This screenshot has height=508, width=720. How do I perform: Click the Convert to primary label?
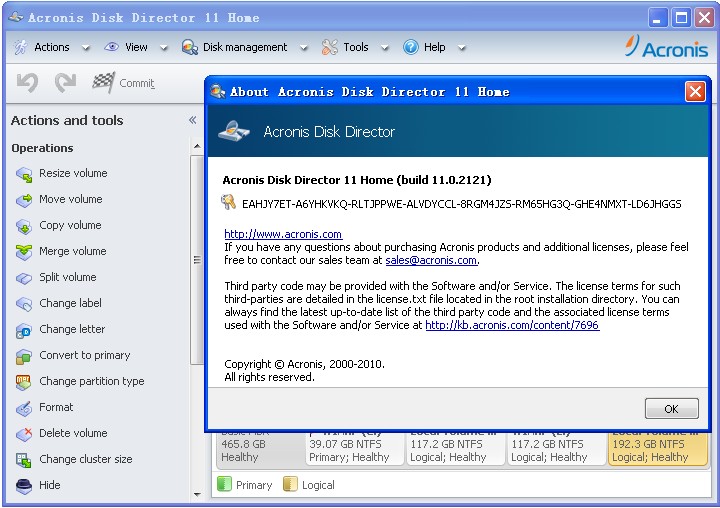[85, 356]
